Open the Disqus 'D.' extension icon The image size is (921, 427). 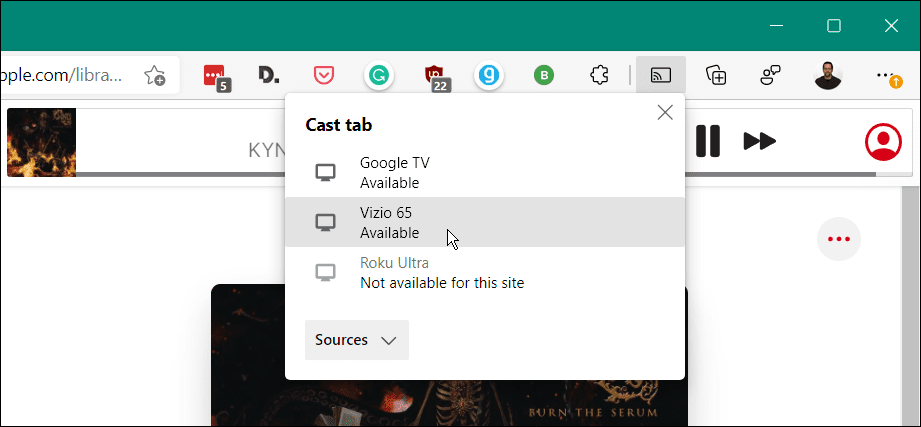click(269, 75)
